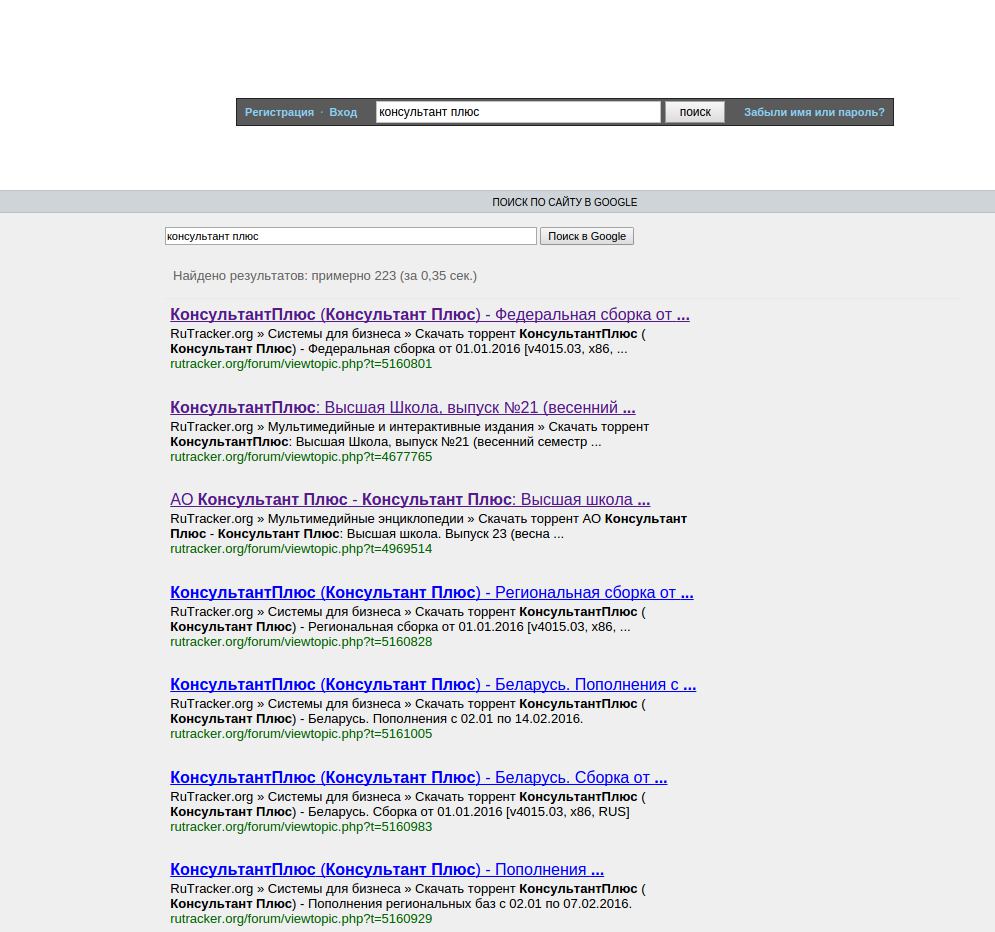Click ПОИСК ПО САЙТУ В GOOGLE header
The image size is (995, 932).
tap(565, 202)
